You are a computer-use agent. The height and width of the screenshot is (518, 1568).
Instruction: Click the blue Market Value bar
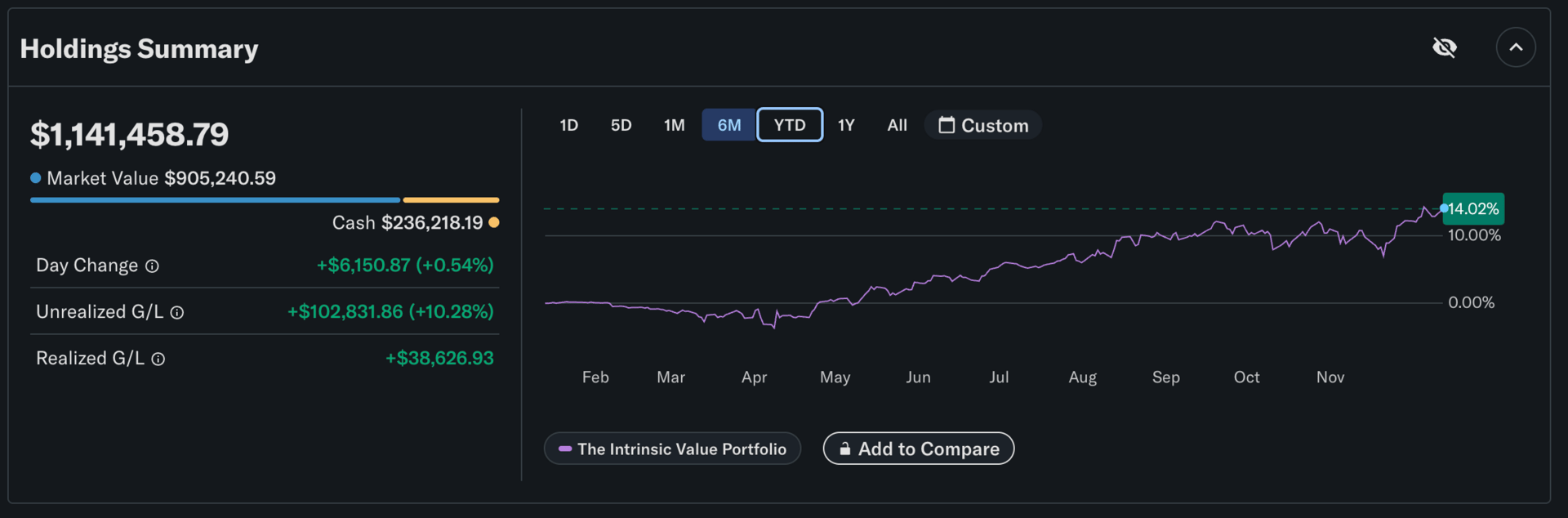215,199
